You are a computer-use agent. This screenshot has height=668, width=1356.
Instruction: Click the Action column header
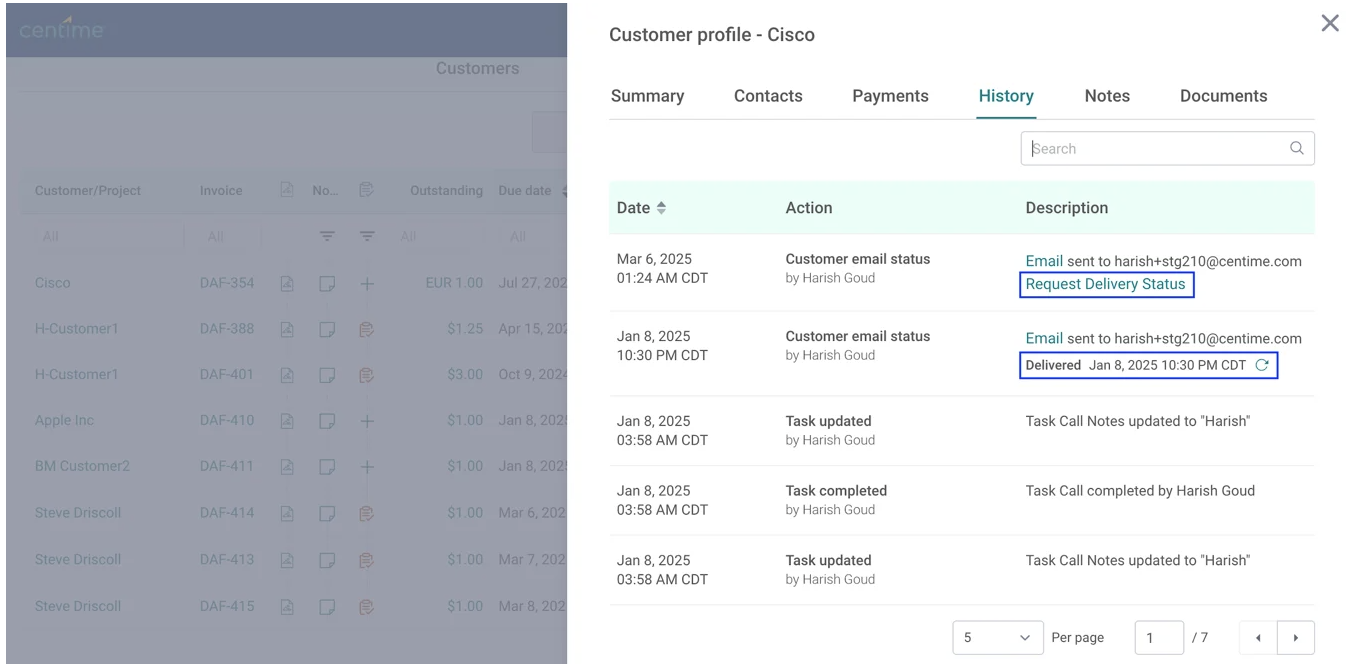tap(809, 208)
